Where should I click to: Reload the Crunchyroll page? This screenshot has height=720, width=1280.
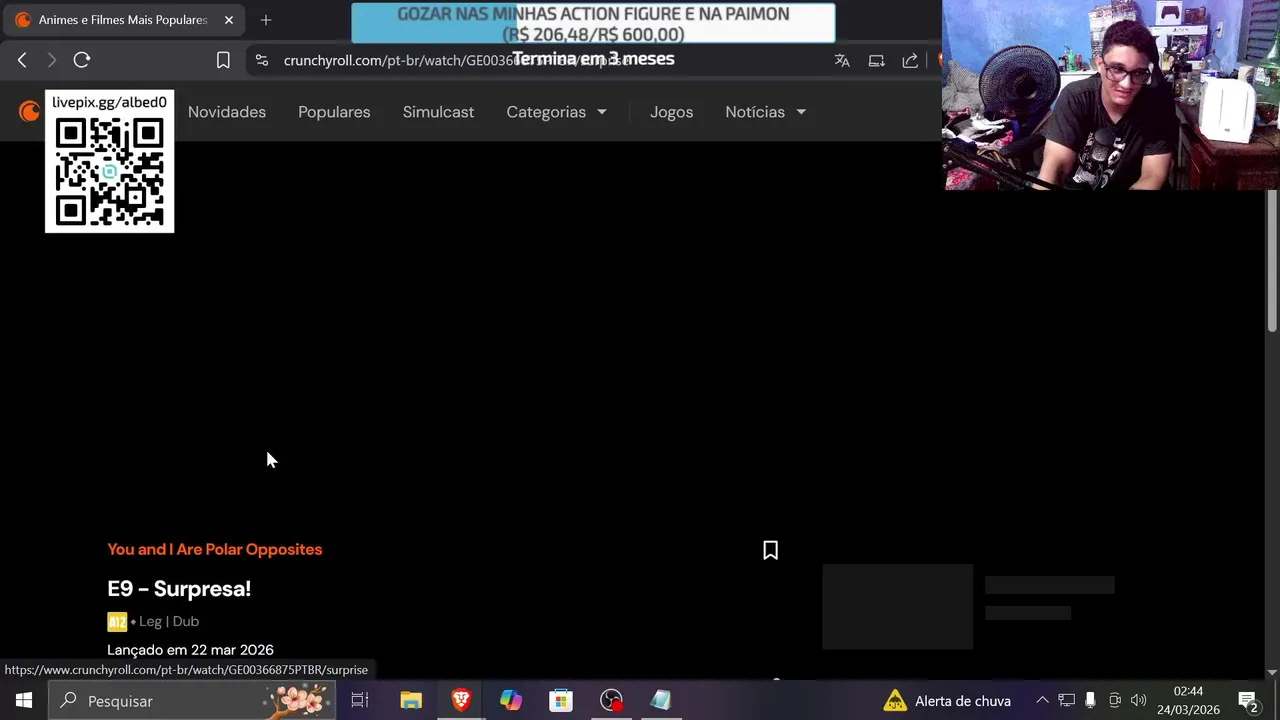pos(82,60)
